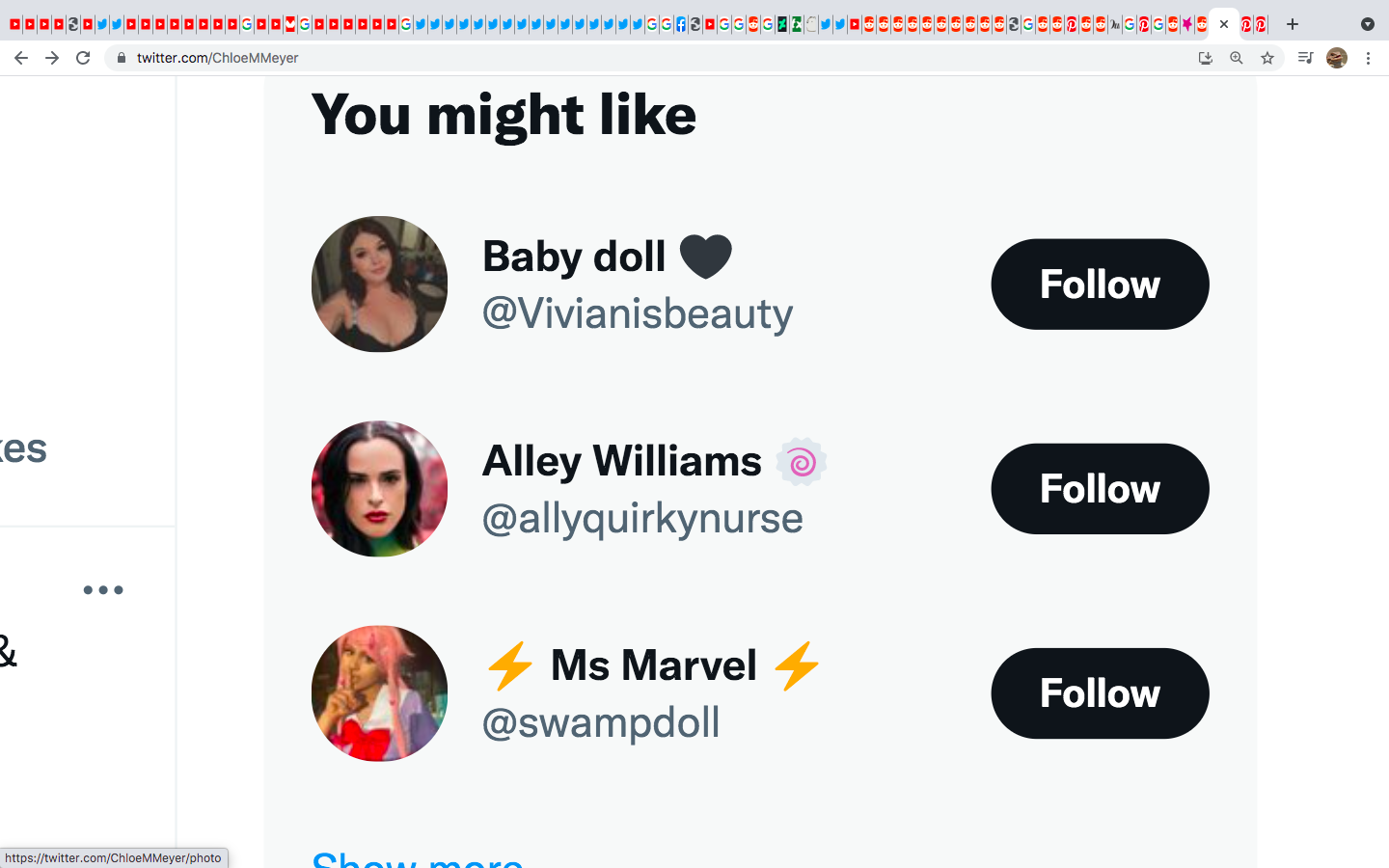Click the @swampdoll handle link
The height and width of the screenshot is (868, 1389).
click(x=601, y=722)
